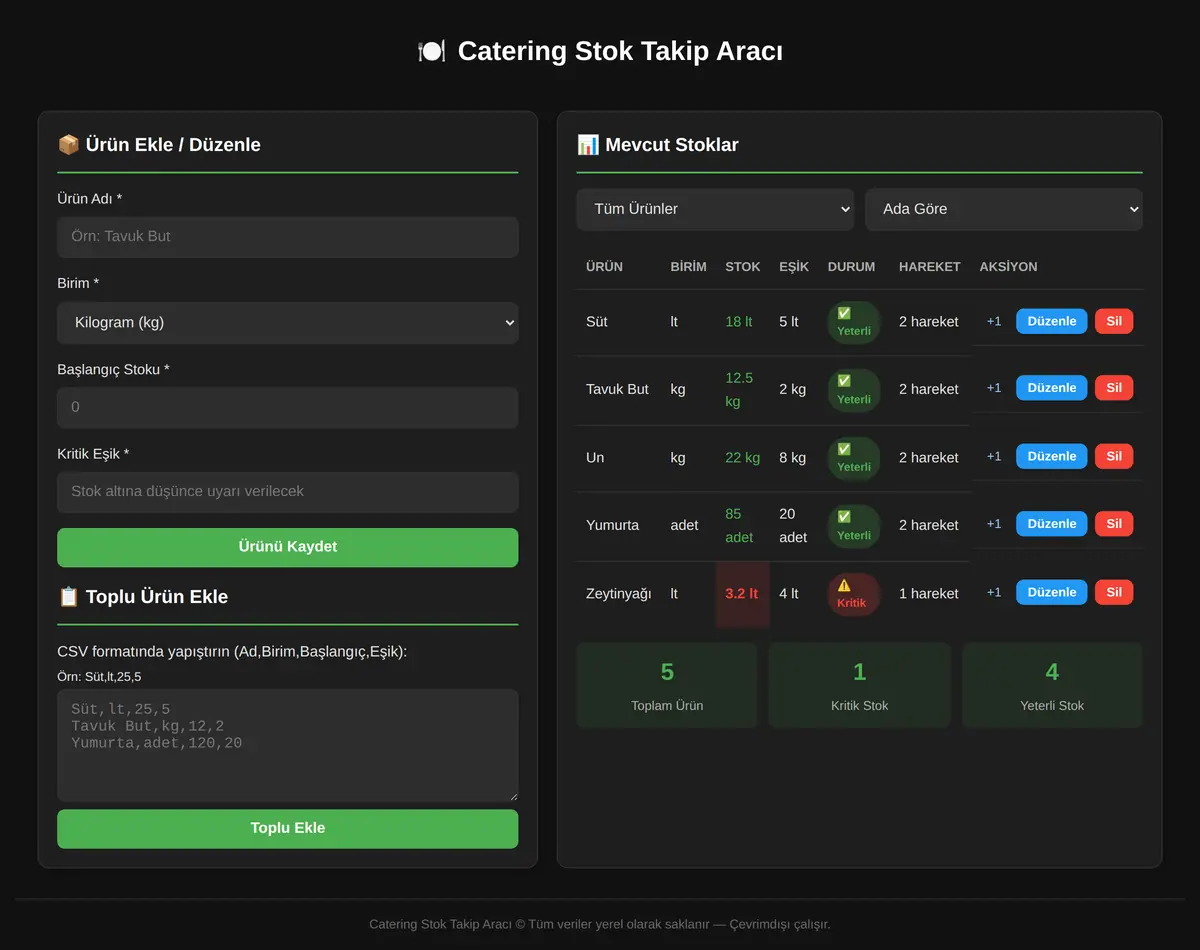Select the Kritik Stok summary card
The image size is (1200, 950).
860,685
